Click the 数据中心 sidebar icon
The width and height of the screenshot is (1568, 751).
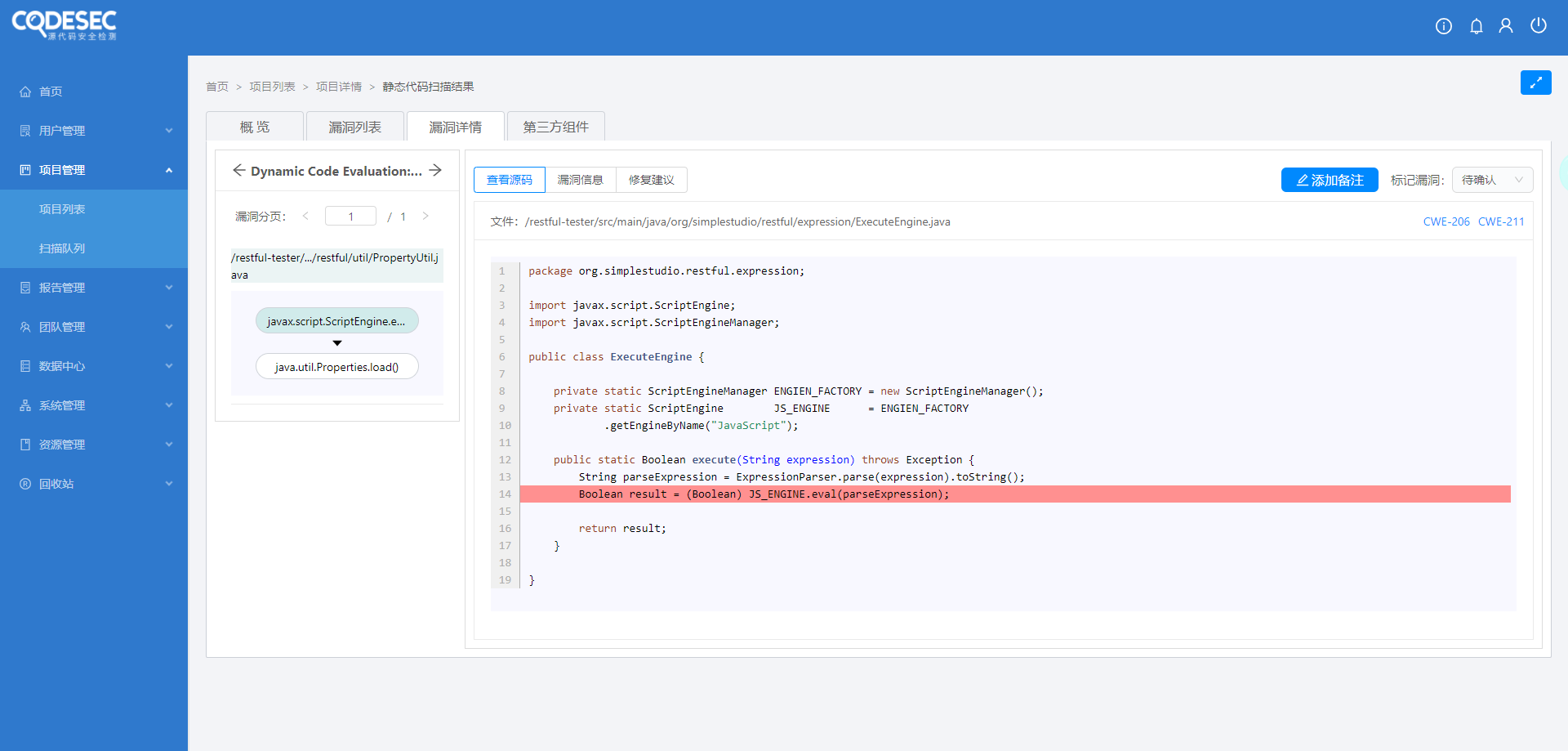25,366
